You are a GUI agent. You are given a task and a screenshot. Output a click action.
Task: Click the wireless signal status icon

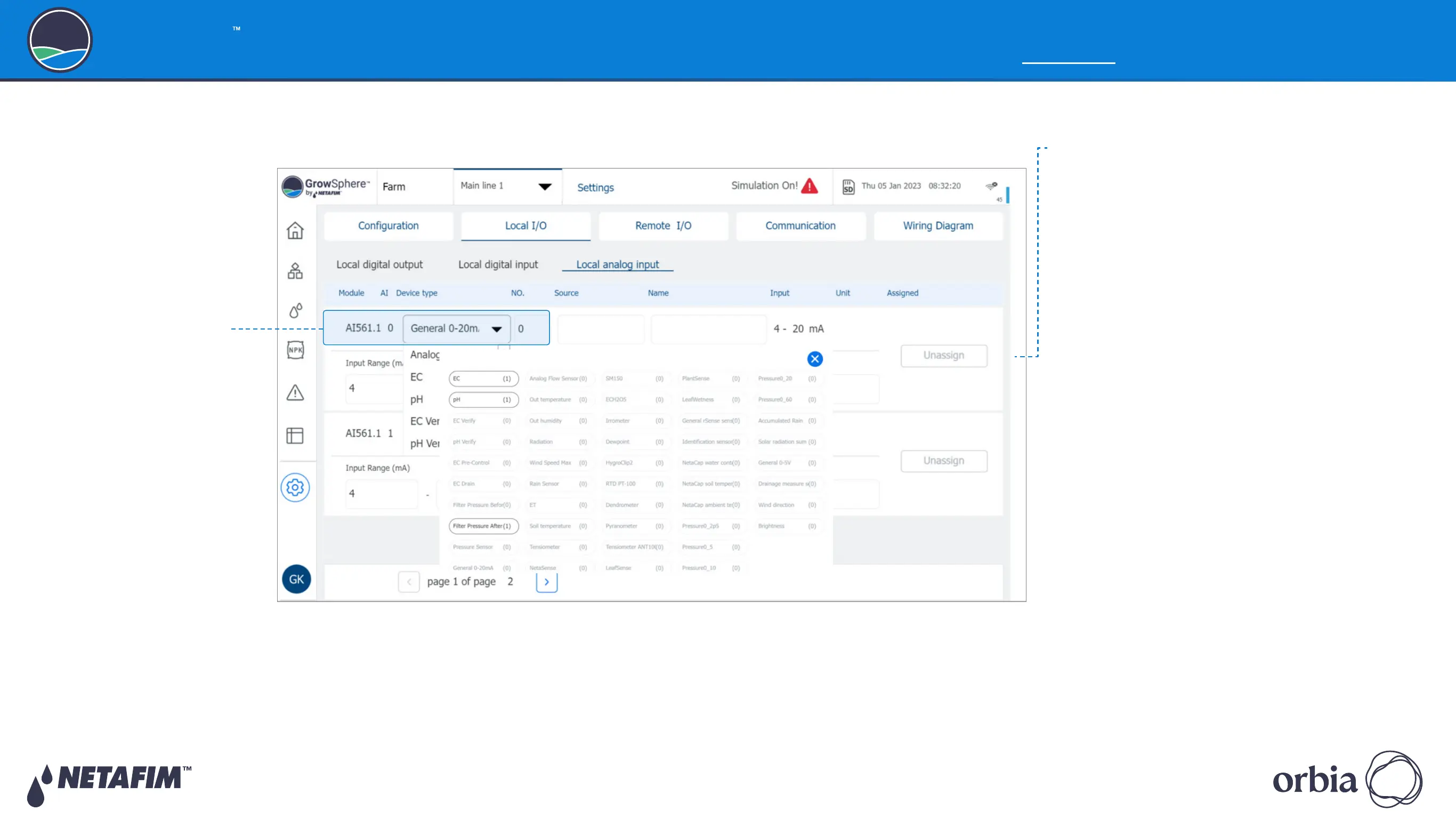click(x=991, y=186)
